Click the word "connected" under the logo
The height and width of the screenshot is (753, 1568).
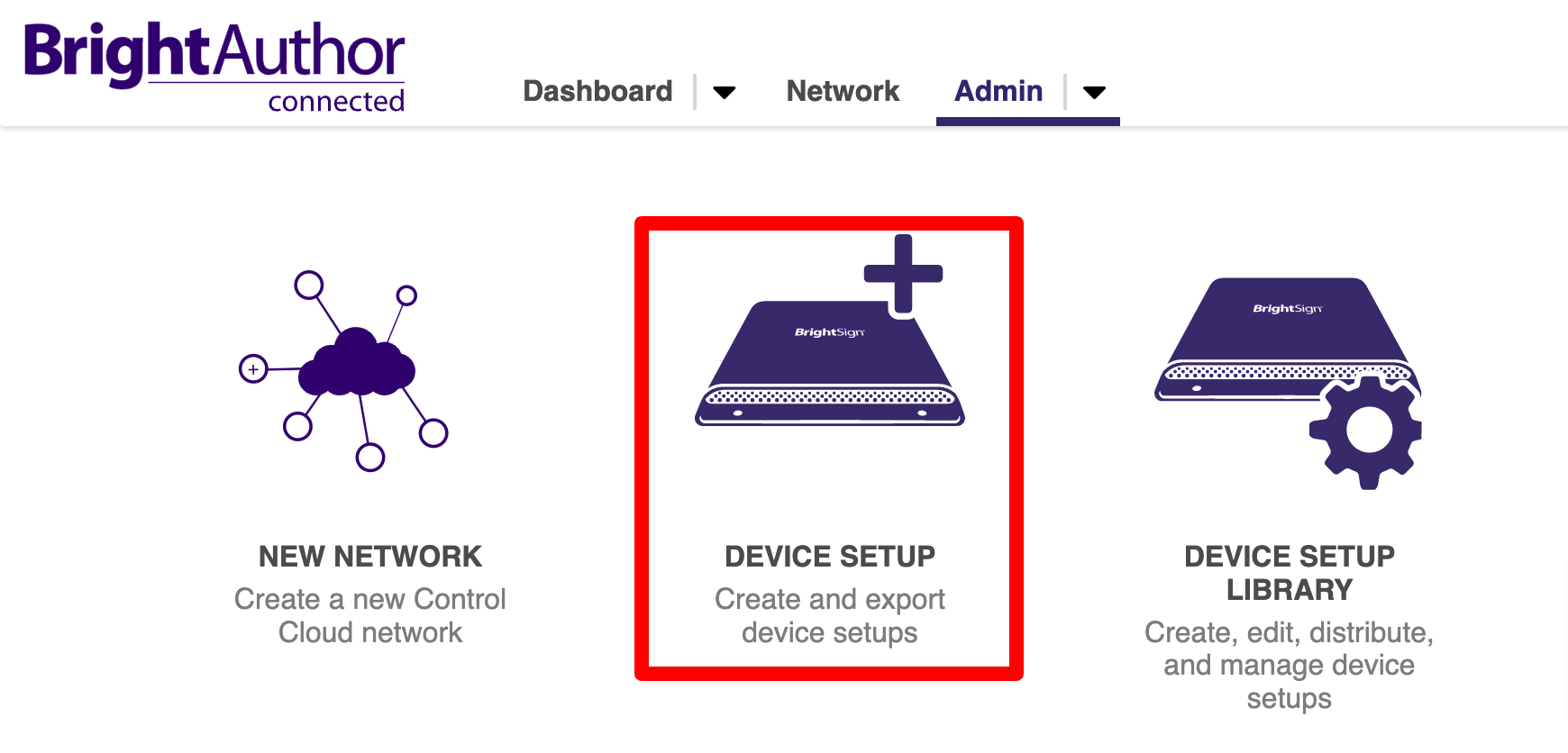(336, 102)
